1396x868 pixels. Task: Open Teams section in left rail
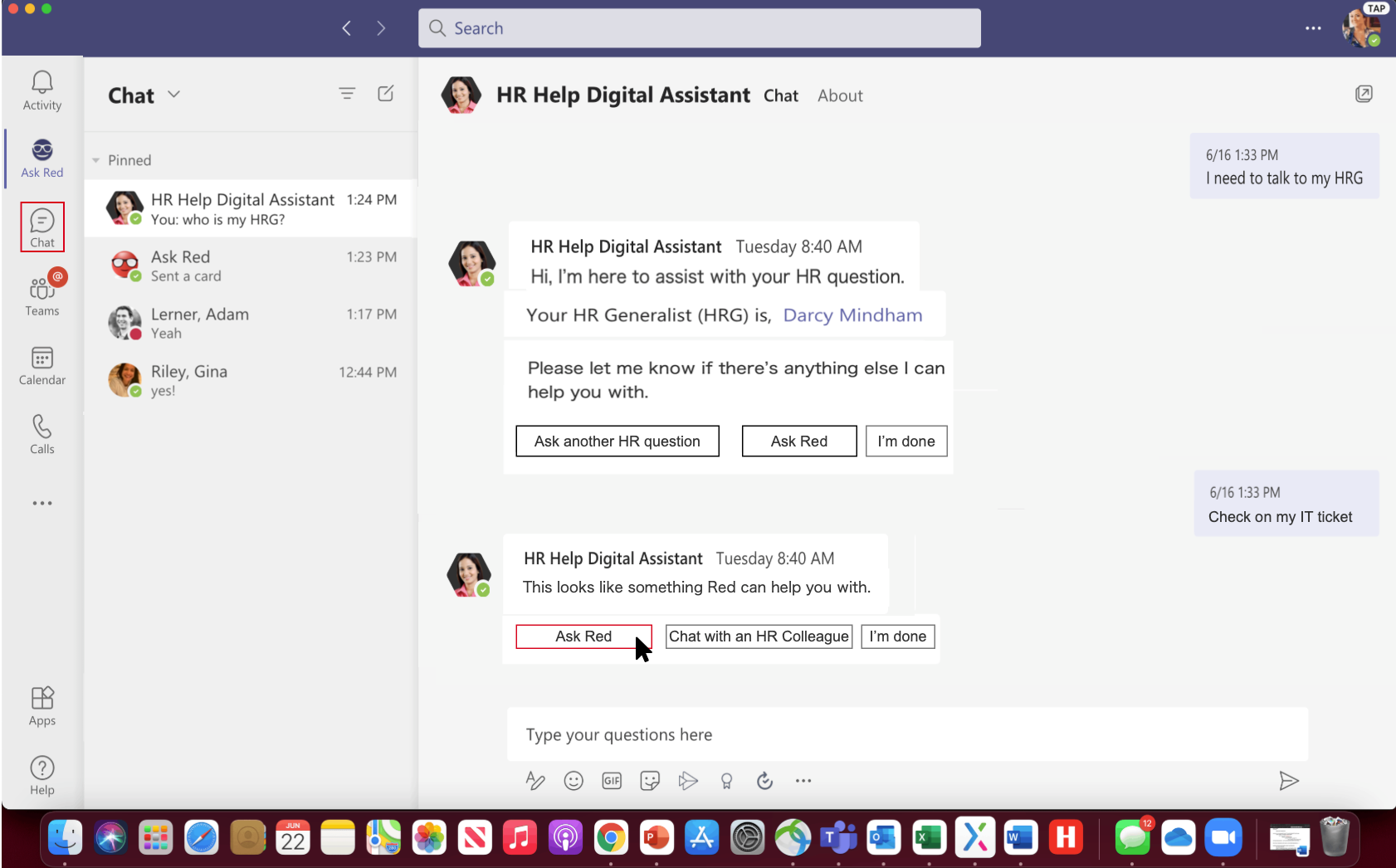(42, 296)
